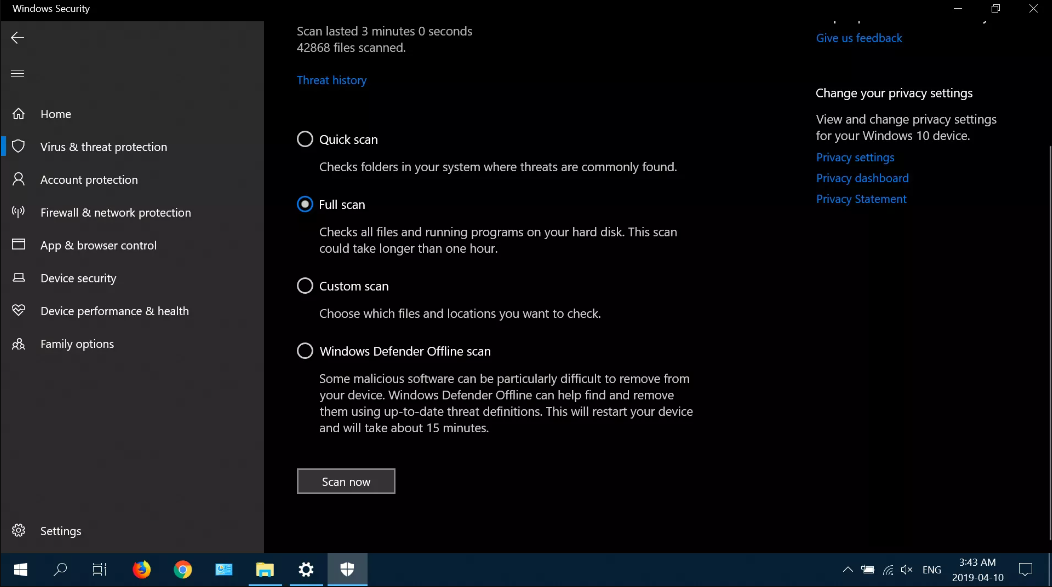Open taskbar search magnifier
Screen dimensions: 1052x587
click(x=60, y=570)
